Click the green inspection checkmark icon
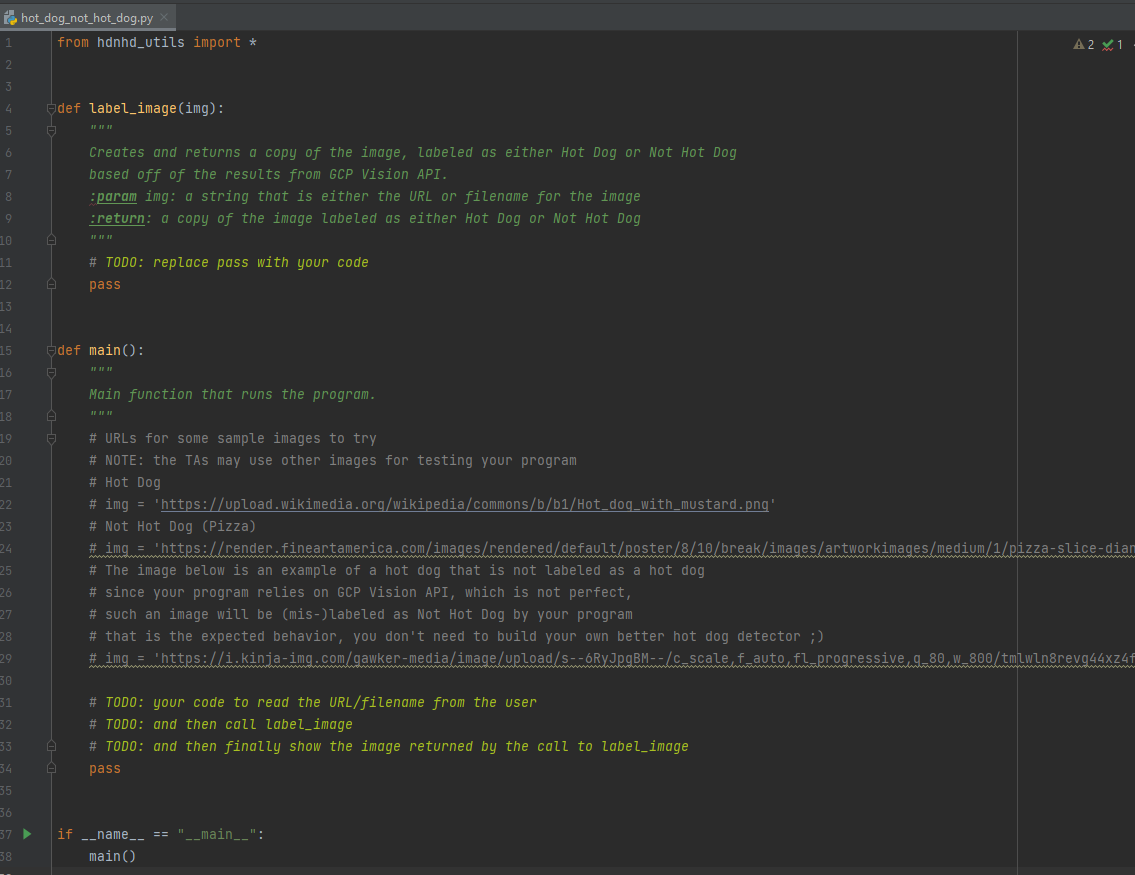Image resolution: width=1135 pixels, height=875 pixels. pyautogui.click(x=1106, y=44)
